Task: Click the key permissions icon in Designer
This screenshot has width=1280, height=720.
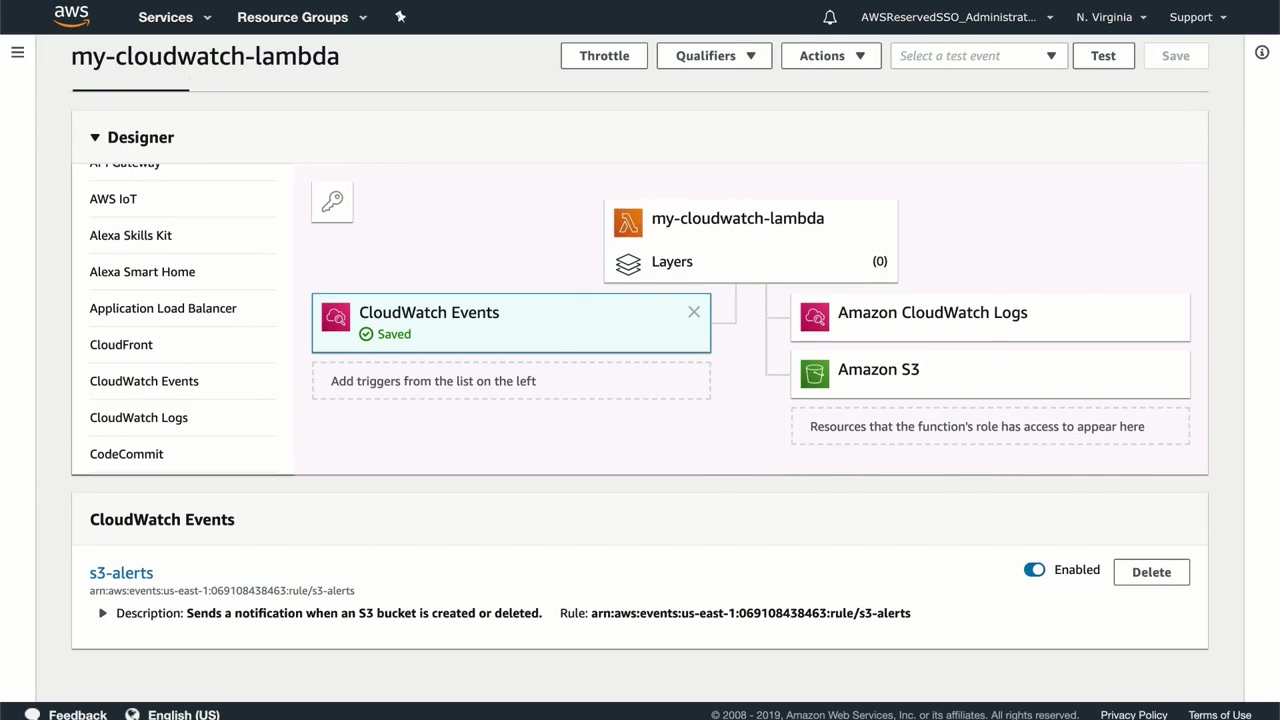Action: click(x=332, y=202)
